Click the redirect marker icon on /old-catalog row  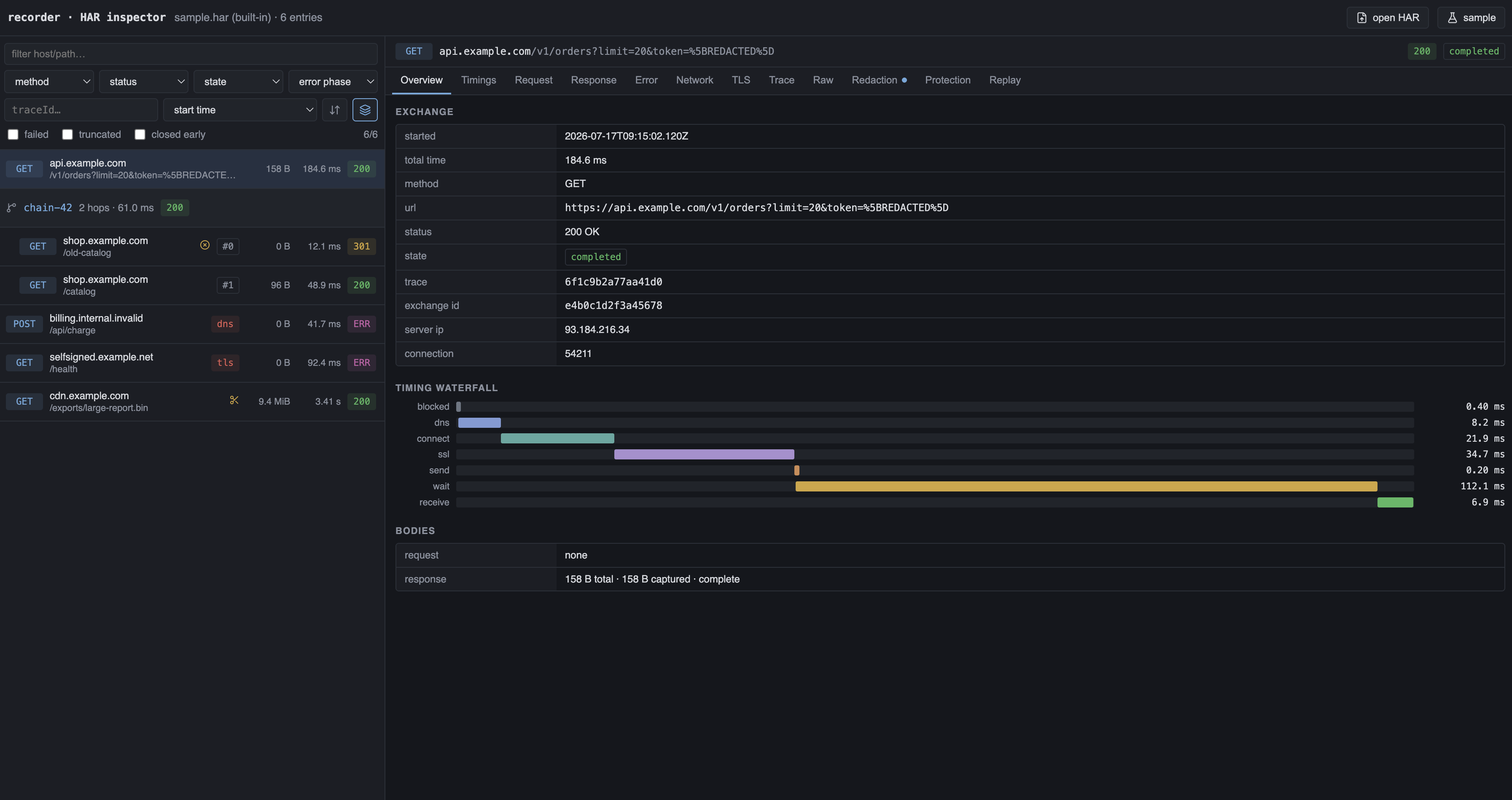(205, 245)
